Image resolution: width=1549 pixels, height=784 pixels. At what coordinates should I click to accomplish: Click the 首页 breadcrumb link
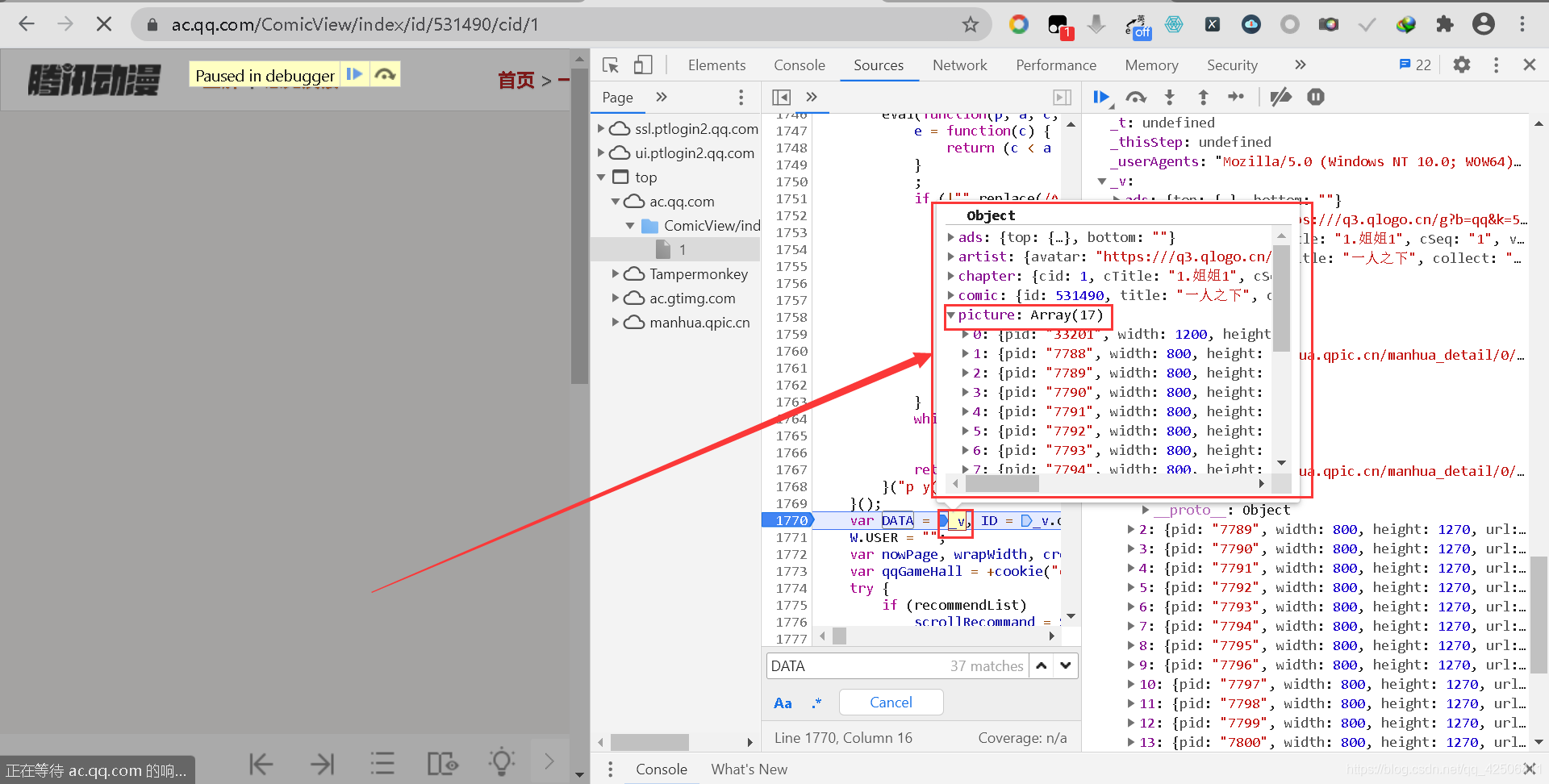pyautogui.click(x=516, y=80)
